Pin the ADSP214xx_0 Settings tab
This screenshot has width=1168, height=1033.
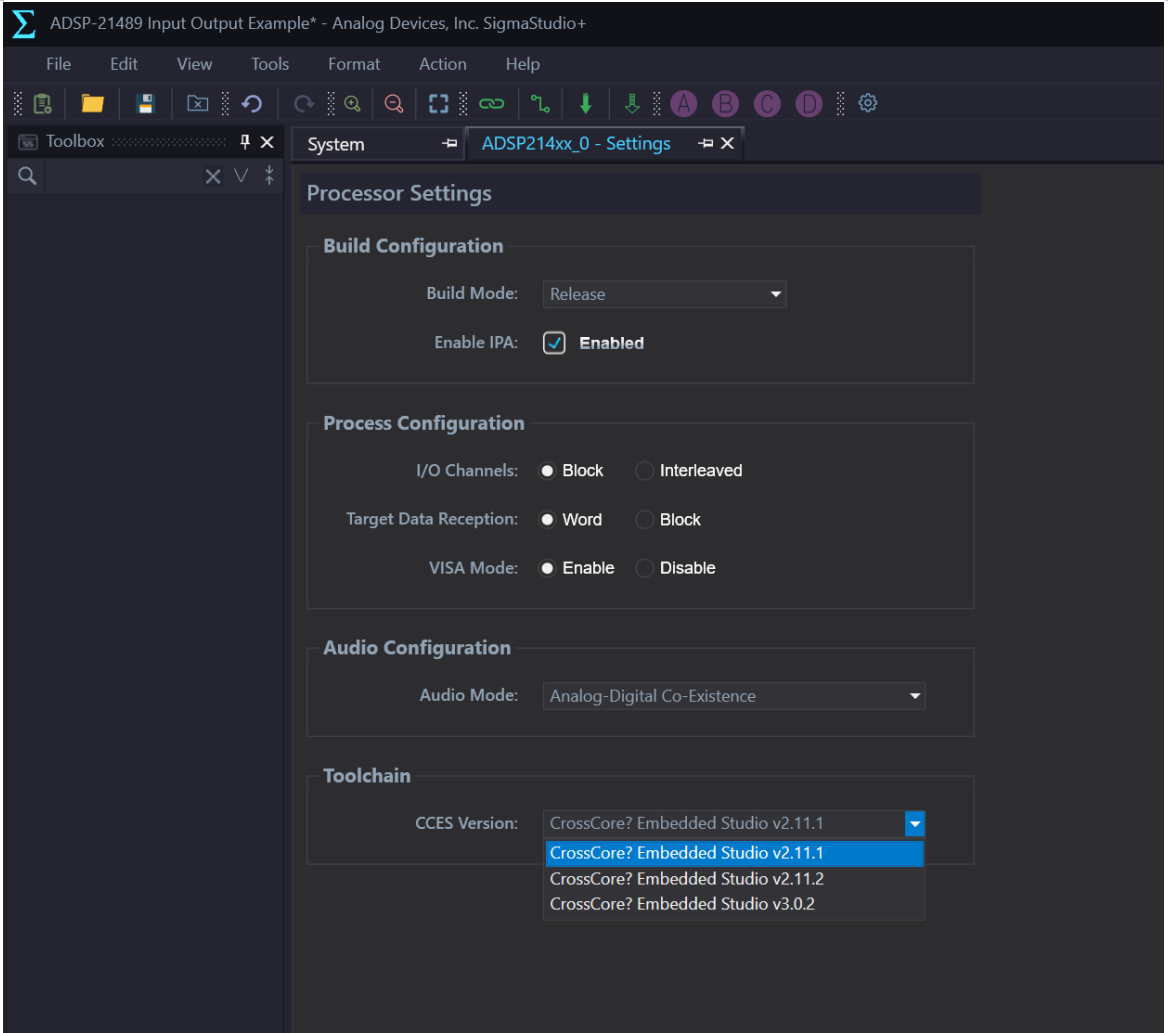pyautogui.click(x=705, y=143)
